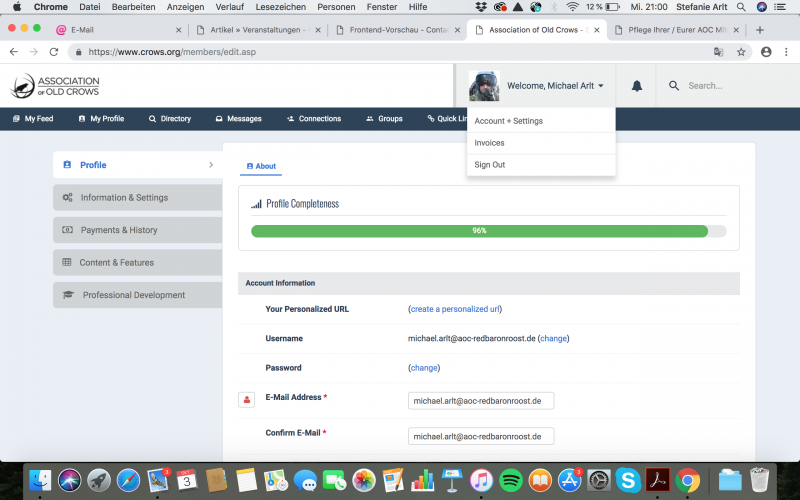The image size is (800, 500).
Task: Reload the page in Chrome
Action: point(54,52)
